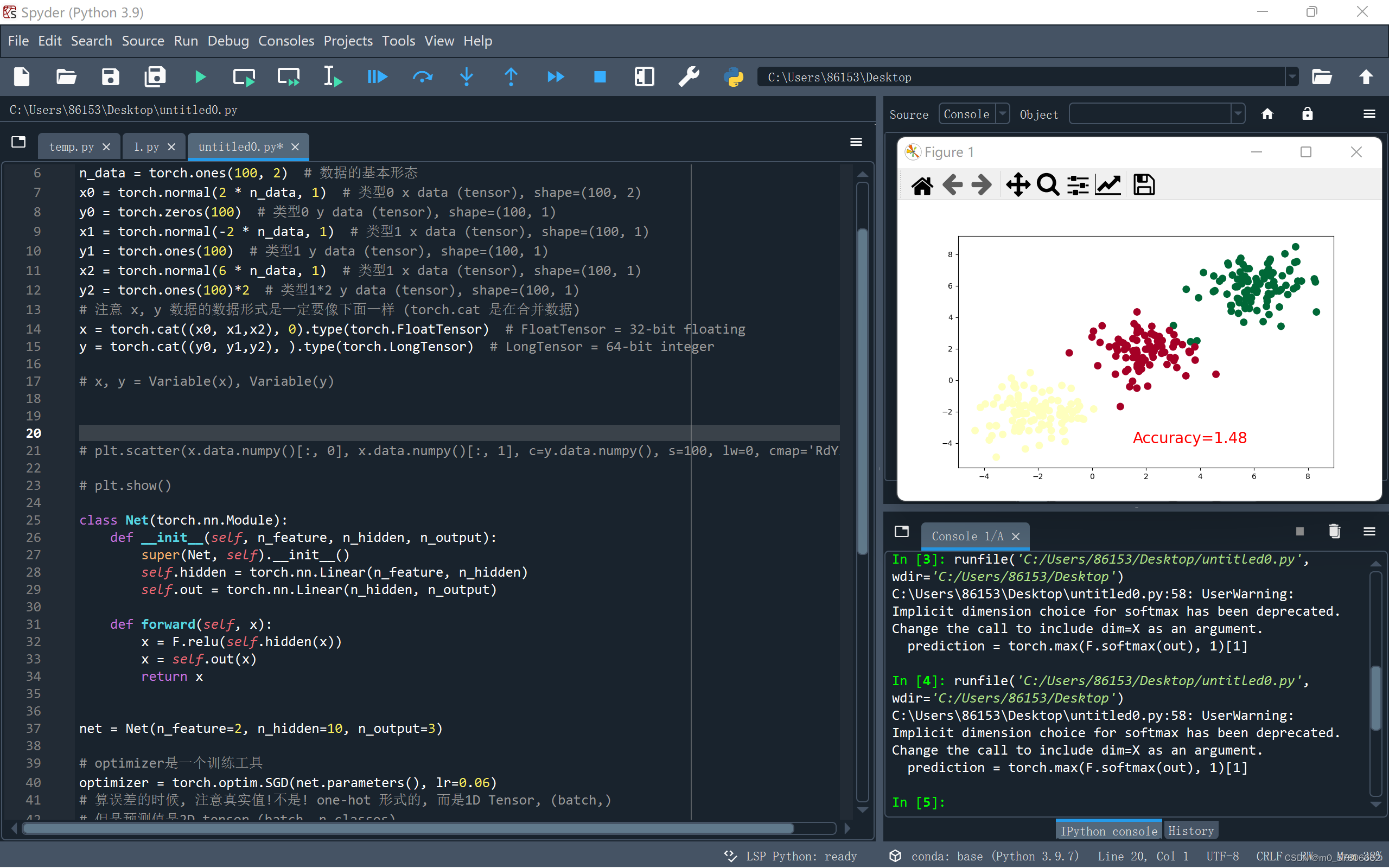Select the Pan/move tool in Figure 1
Image resolution: width=1389 pixels, height=868 pixels.
[x=1018, y=185]
